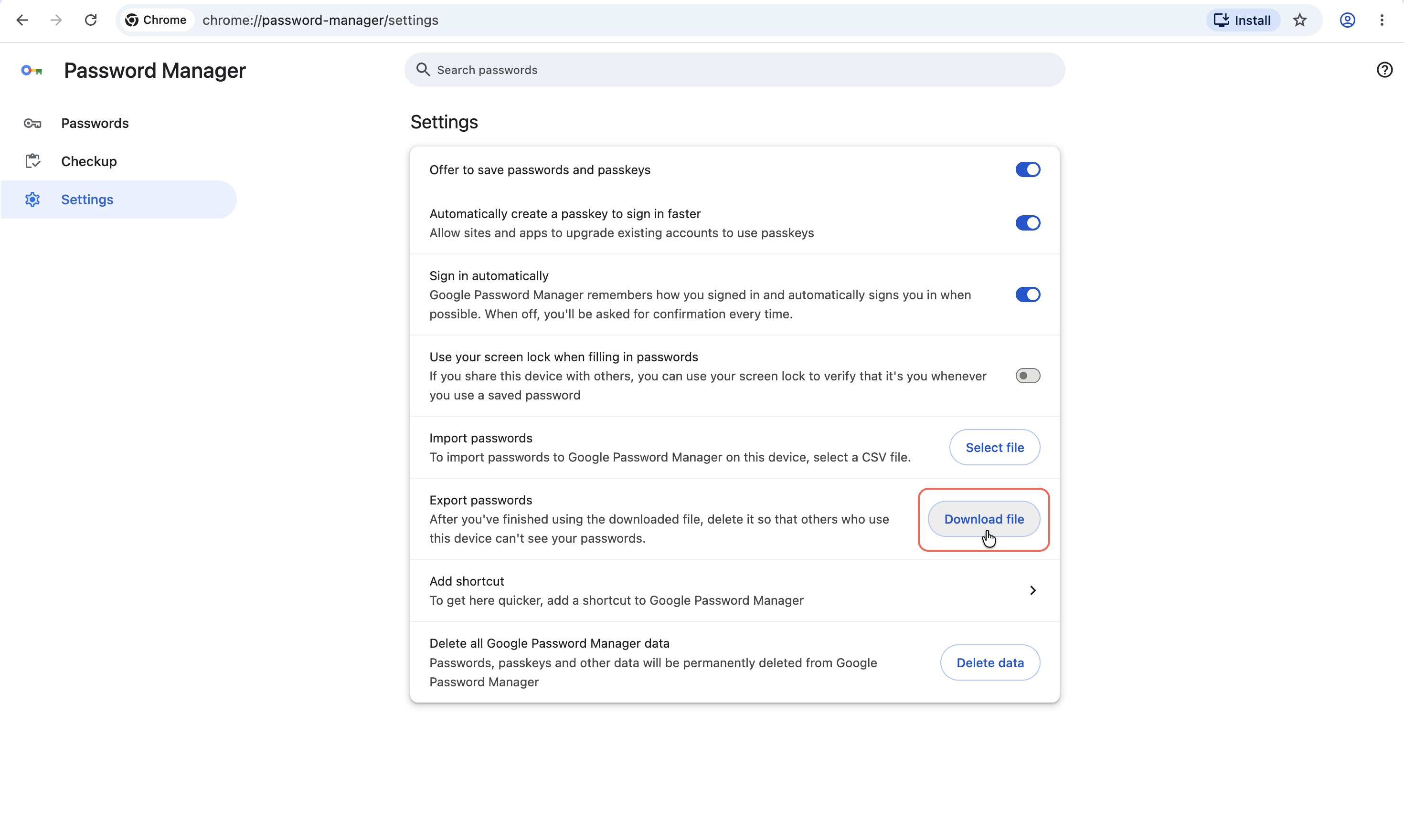The width and height of the screenshot is (1404, 840).
Task: Expand the Add shortcut chevron
Action: click(1032, 590)
